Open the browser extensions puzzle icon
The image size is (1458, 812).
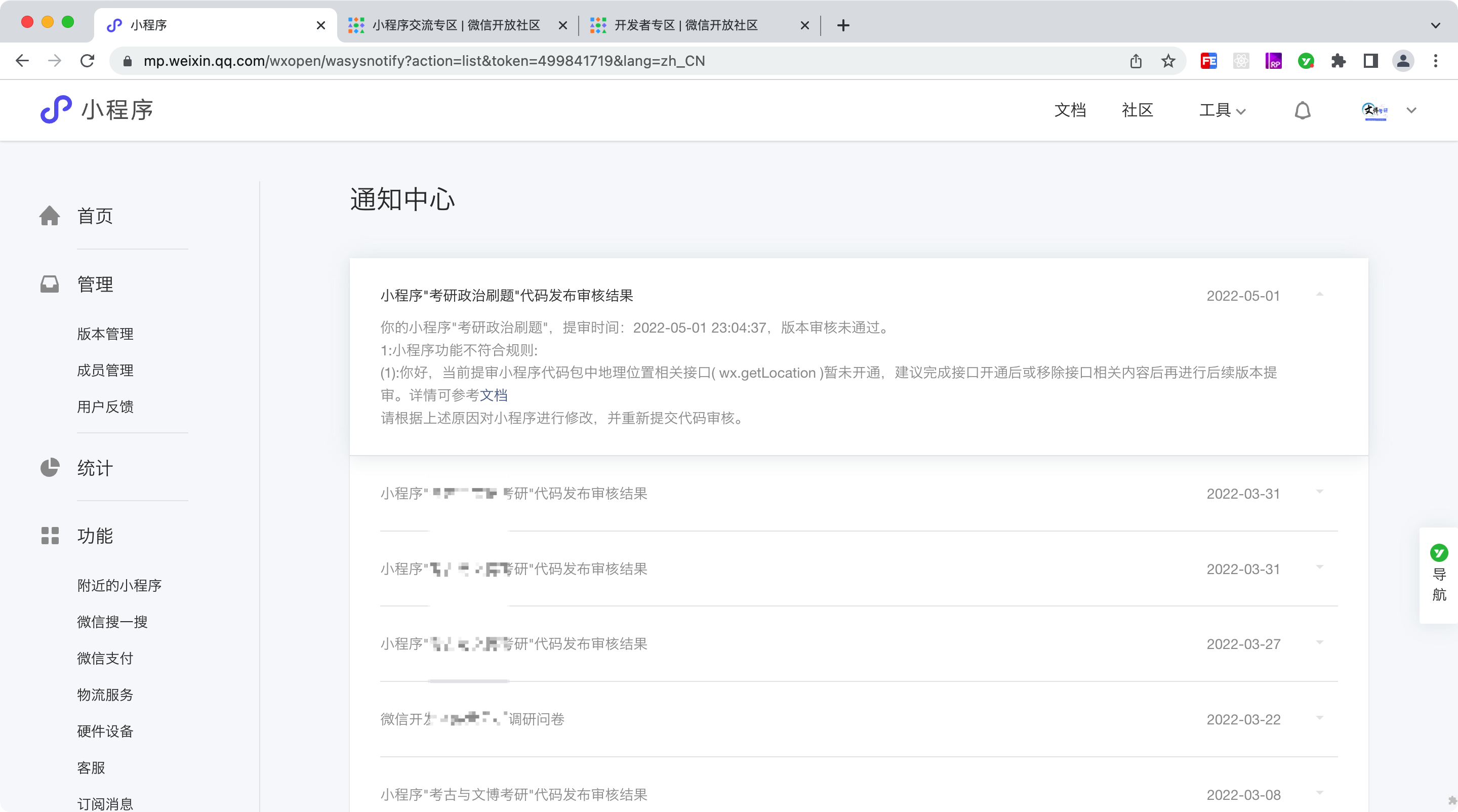[x=1338, y=61]
